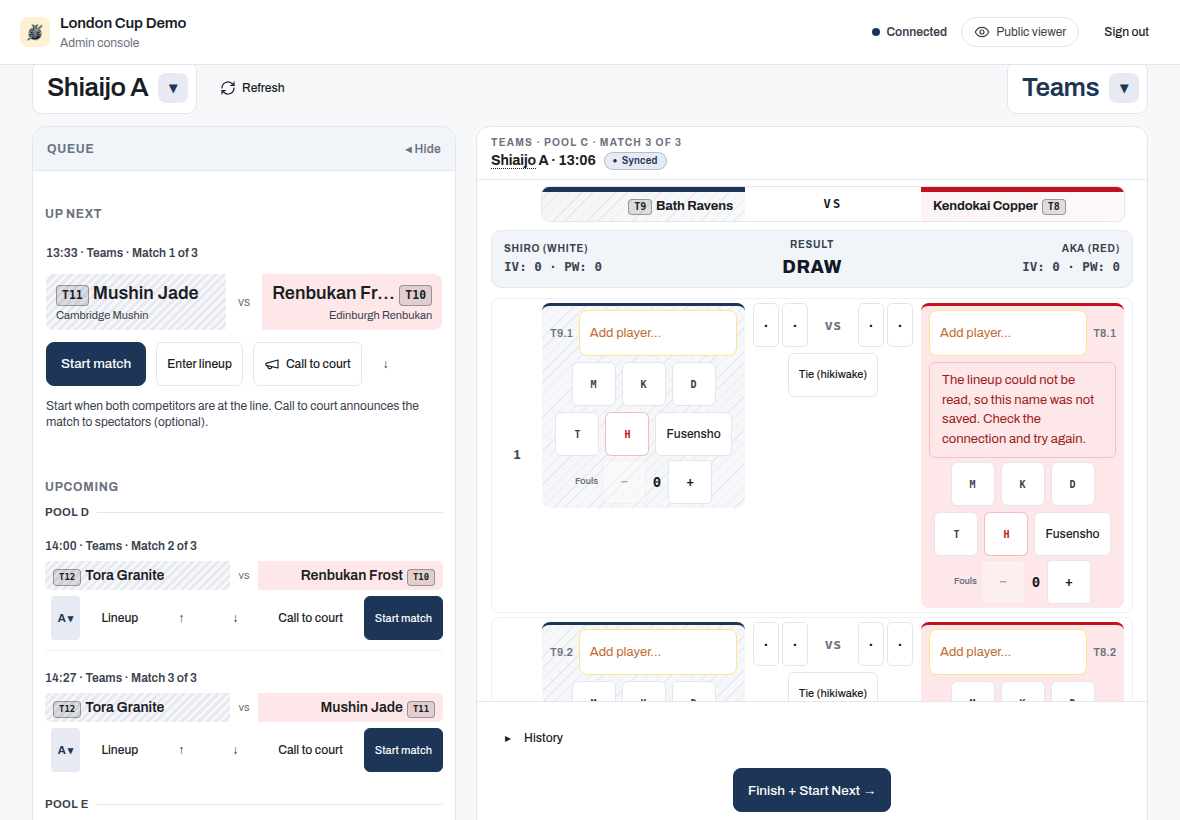The image size is (1180, 820).
Task: Click last red score slot in bout 1
Action: pos(900,326)
